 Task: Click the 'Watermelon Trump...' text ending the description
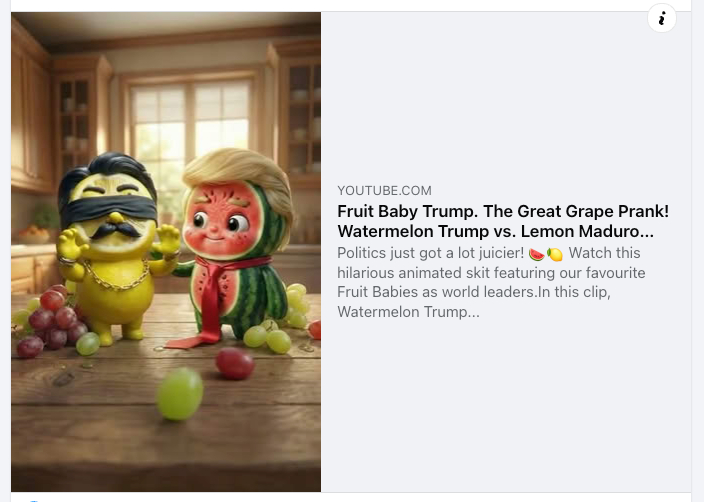point(408,312)
